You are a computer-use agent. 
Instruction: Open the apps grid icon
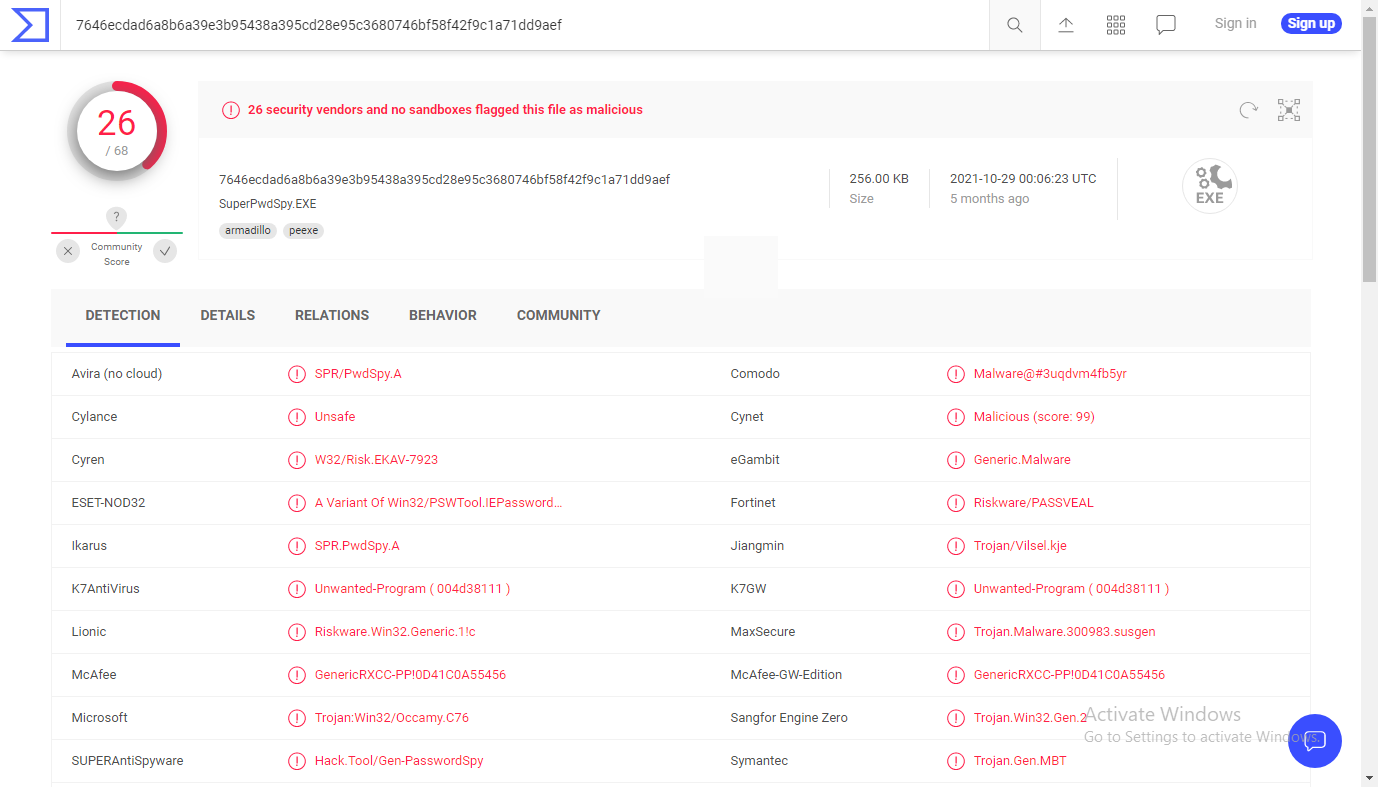pos(1116,25)
